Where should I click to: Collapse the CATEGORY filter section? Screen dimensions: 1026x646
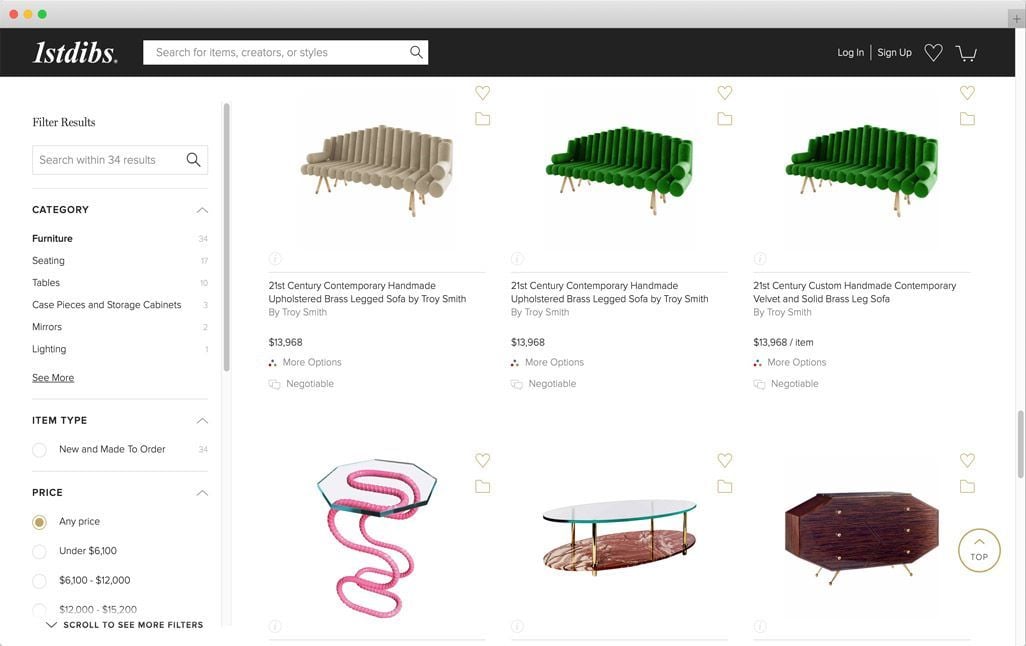[200, 209]
